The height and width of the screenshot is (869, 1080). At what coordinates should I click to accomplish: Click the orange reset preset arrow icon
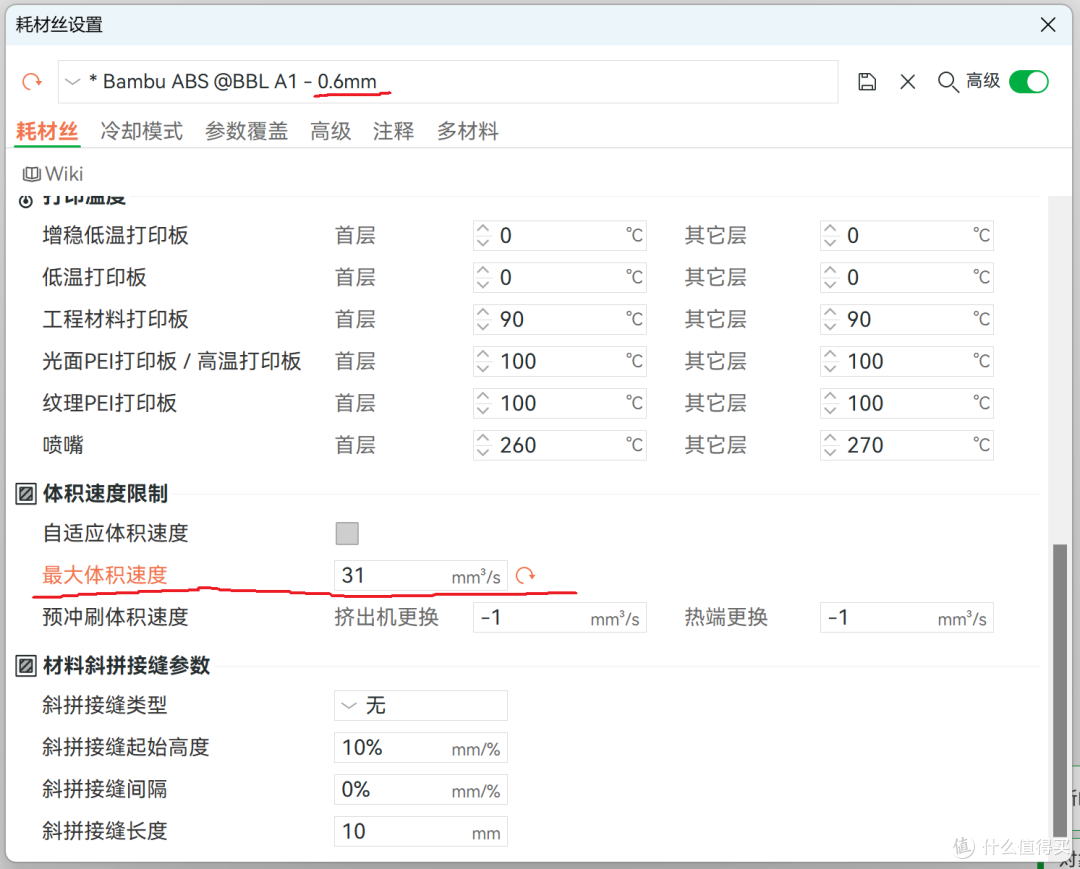32,82
